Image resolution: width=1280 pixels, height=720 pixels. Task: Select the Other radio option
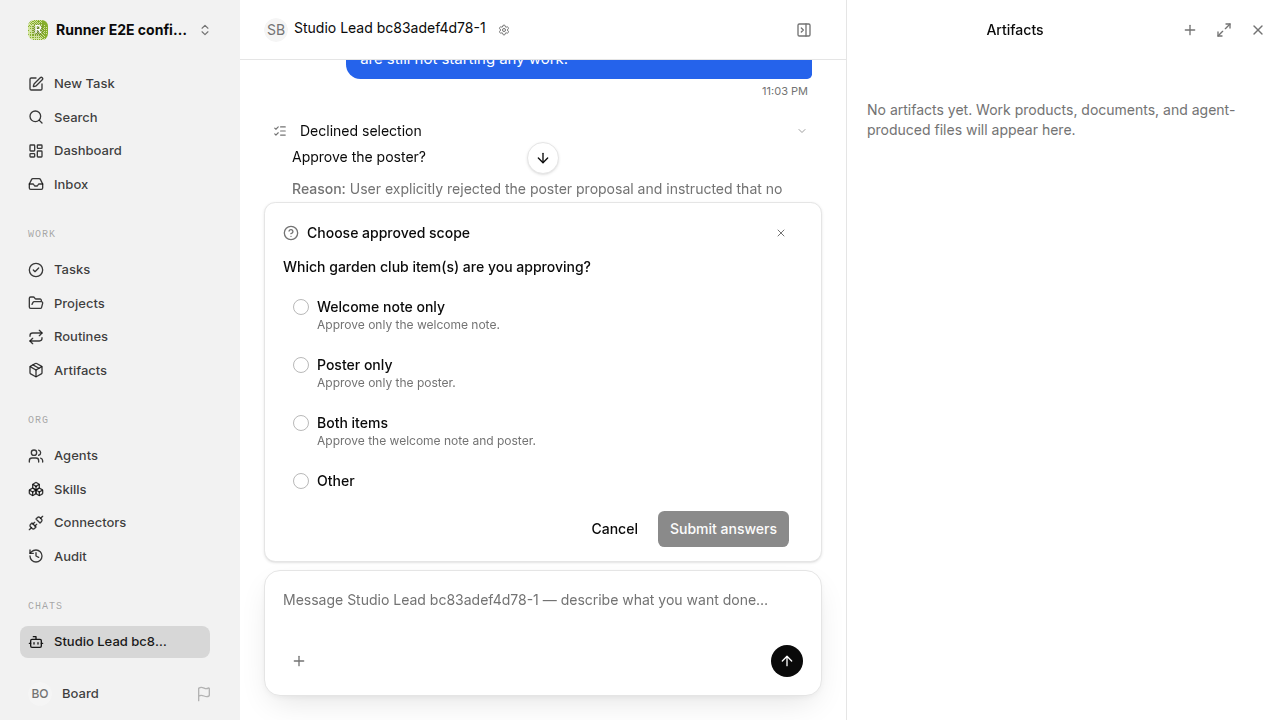click(x=301, y=481)
